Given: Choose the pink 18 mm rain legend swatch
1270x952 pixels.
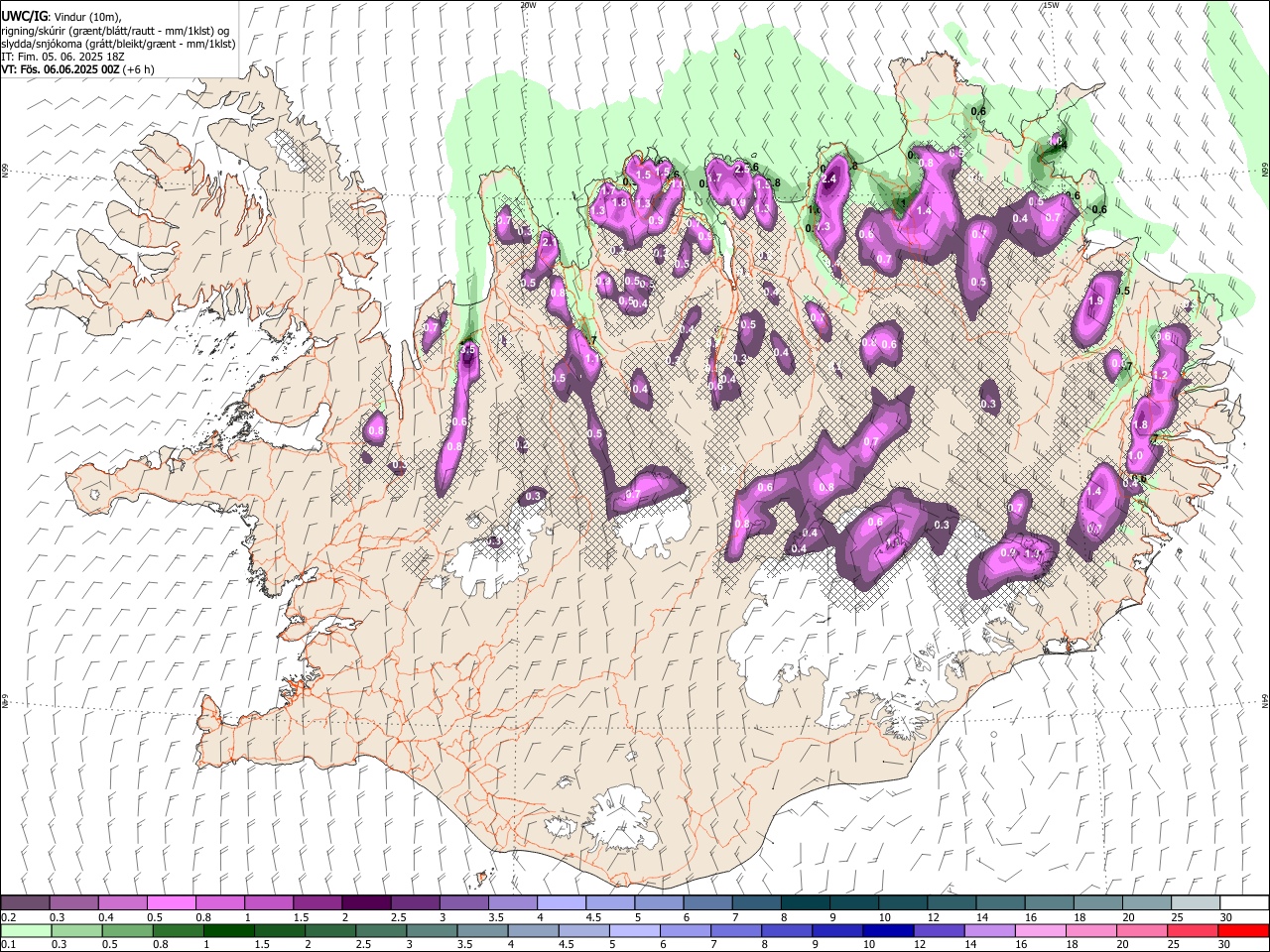Looking at the screenshot, I should [1090, 930].
